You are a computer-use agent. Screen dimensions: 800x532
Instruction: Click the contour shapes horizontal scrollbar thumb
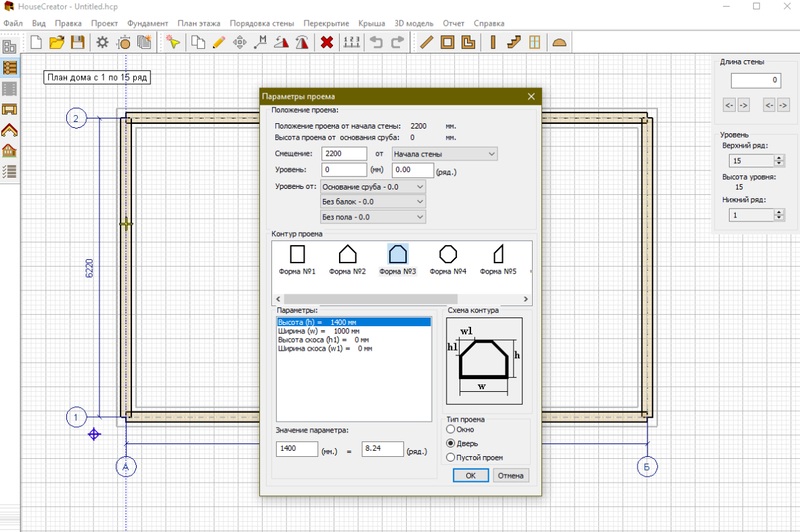click(370, 299)
